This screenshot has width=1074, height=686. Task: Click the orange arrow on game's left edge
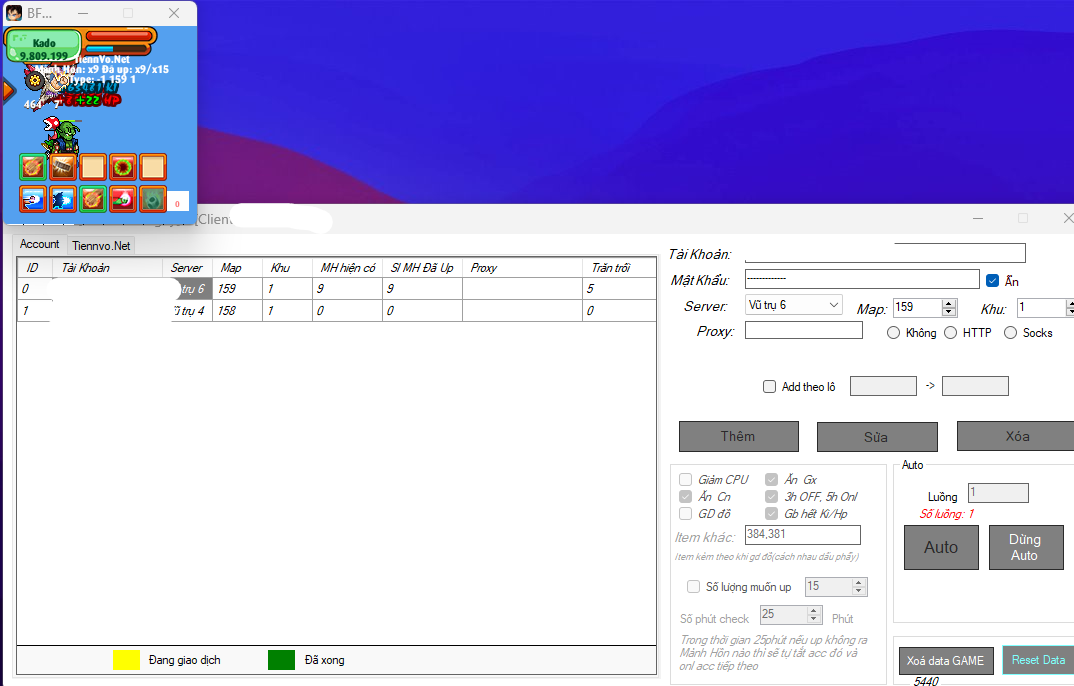(x=8, y=91)
